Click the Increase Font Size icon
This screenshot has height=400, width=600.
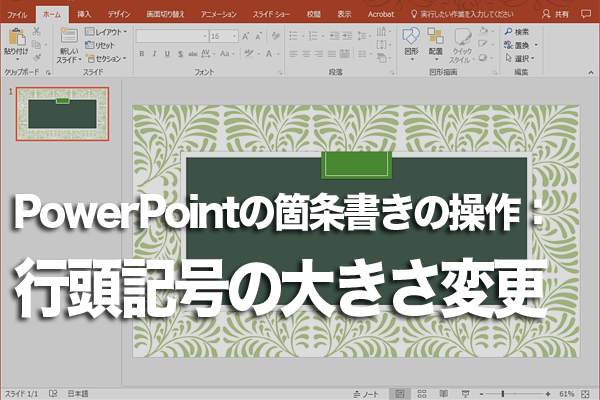click(x=246, y=36)
